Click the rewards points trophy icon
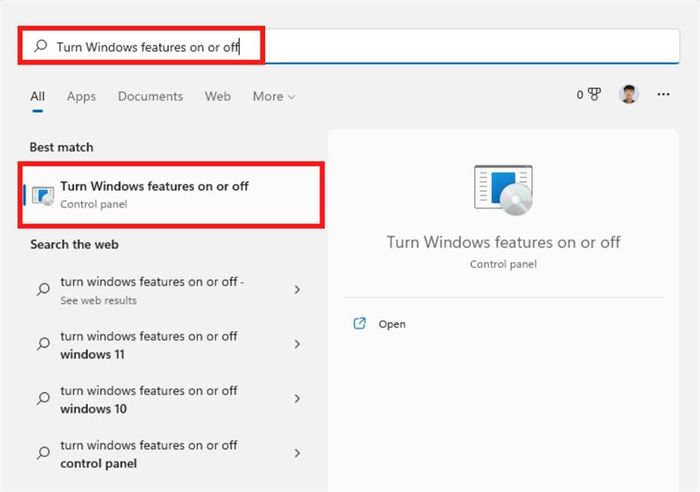 (592, 95)
